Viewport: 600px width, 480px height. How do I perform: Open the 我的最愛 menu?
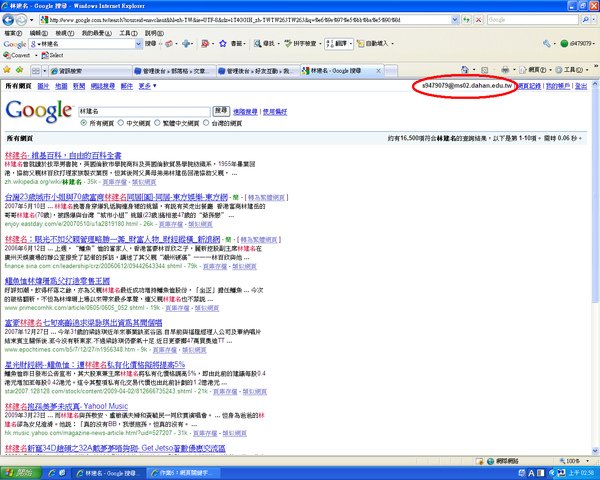96,33
